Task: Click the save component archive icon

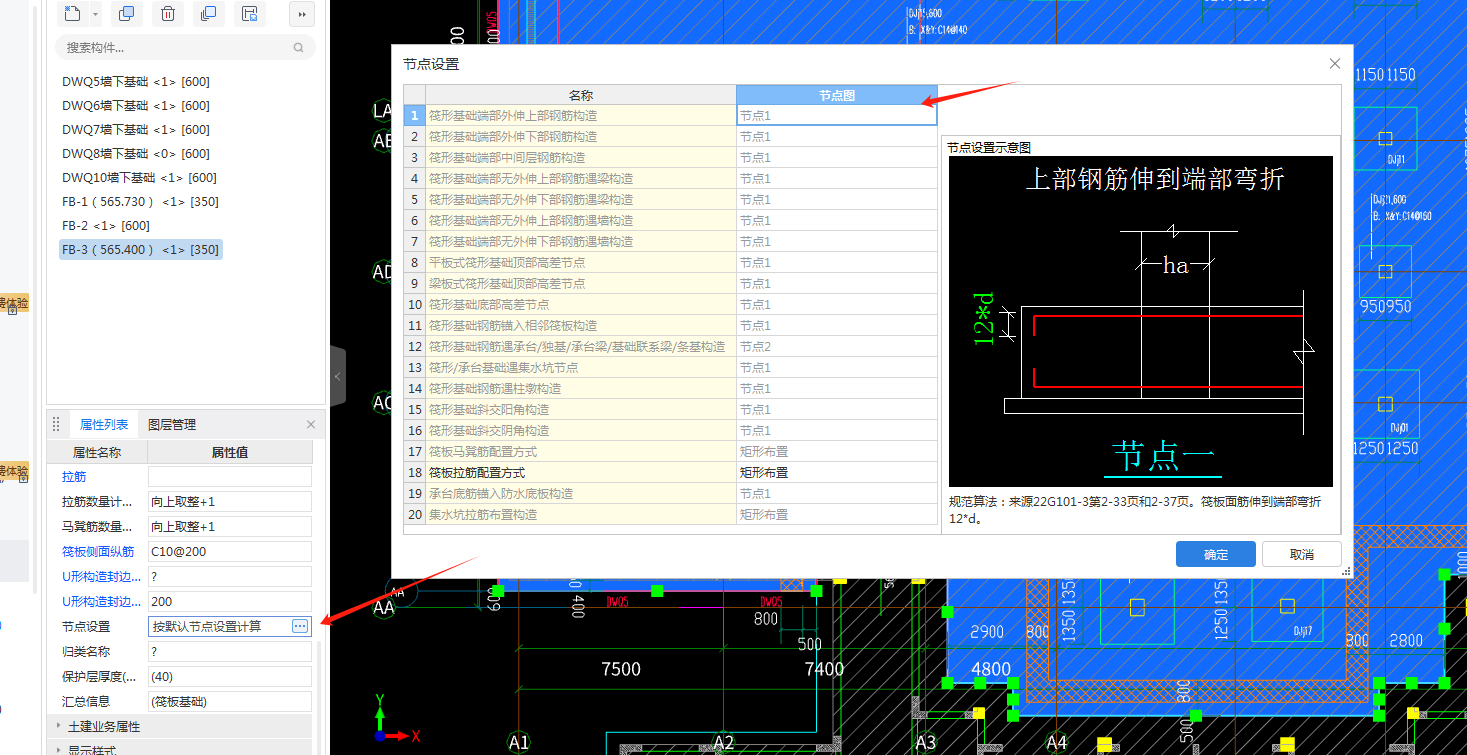Action: [250, 13]
